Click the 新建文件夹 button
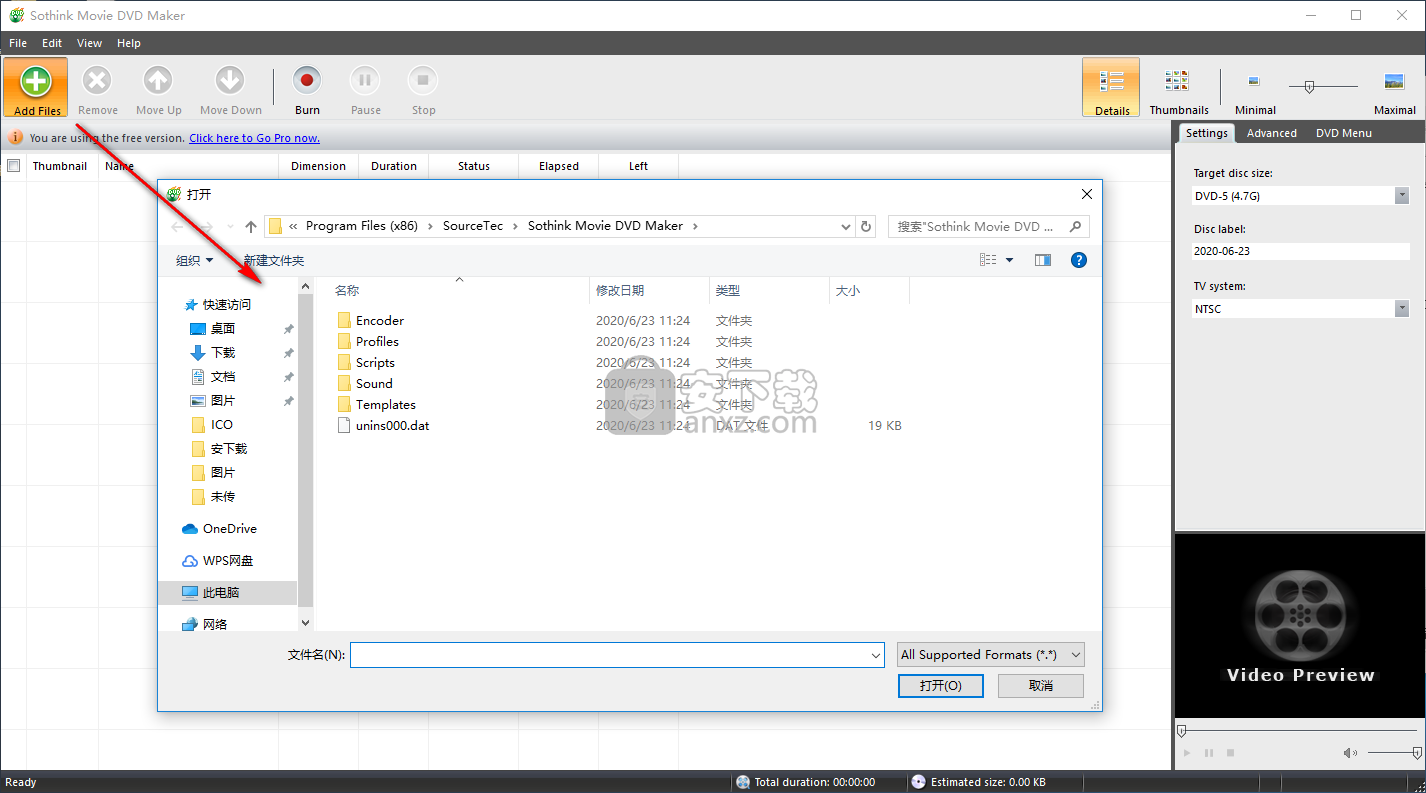This screenshot has height=793, width=1426. pos(274,260)
